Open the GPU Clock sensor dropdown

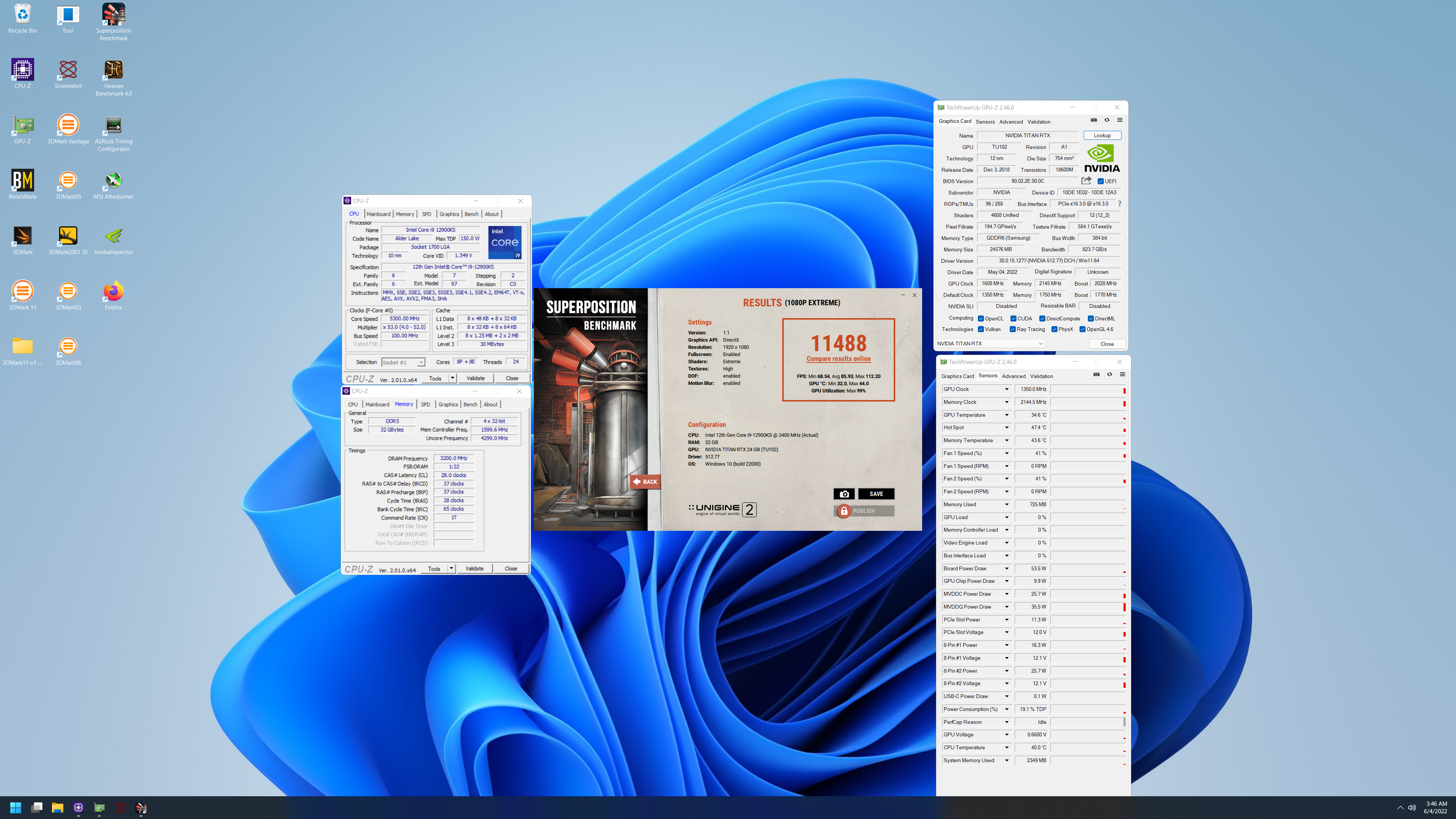coord(1007,389)
